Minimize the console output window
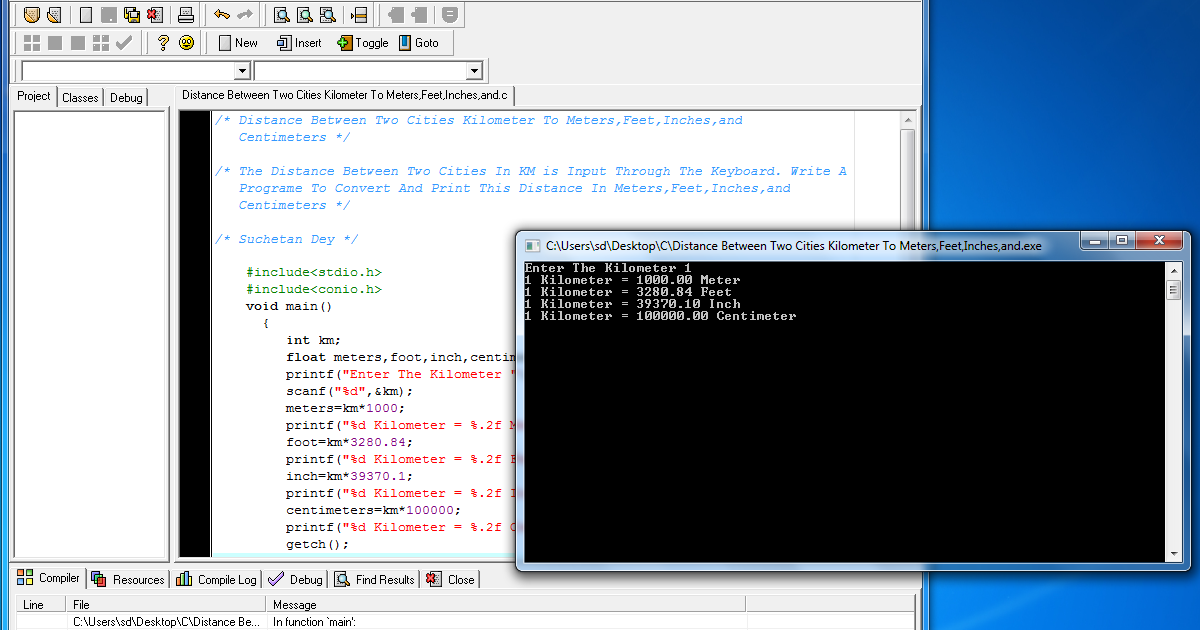Screen dimensions: 1200x630 (x=1094, y=241)
